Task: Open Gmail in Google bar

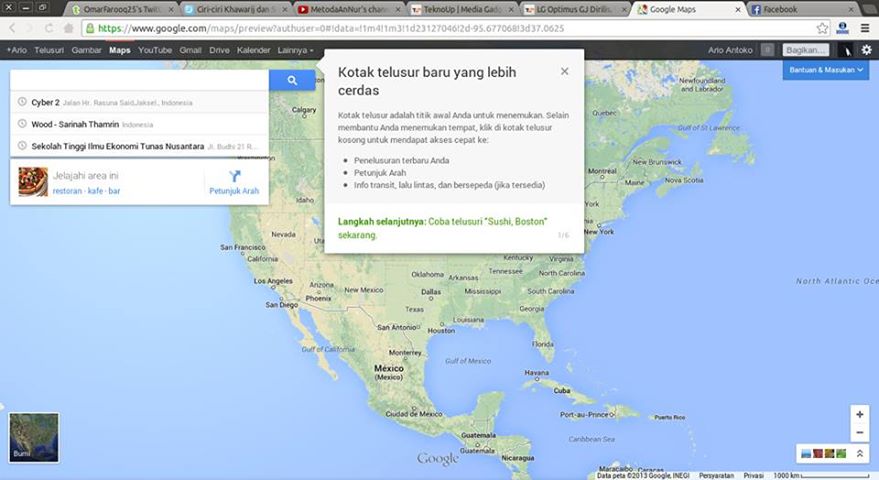Action: [190, 50]
